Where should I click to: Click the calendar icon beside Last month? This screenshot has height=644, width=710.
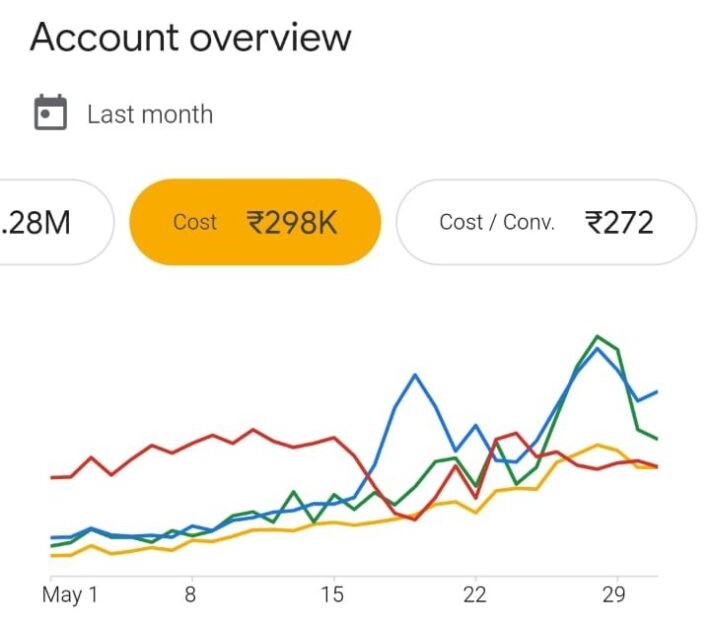50,113
